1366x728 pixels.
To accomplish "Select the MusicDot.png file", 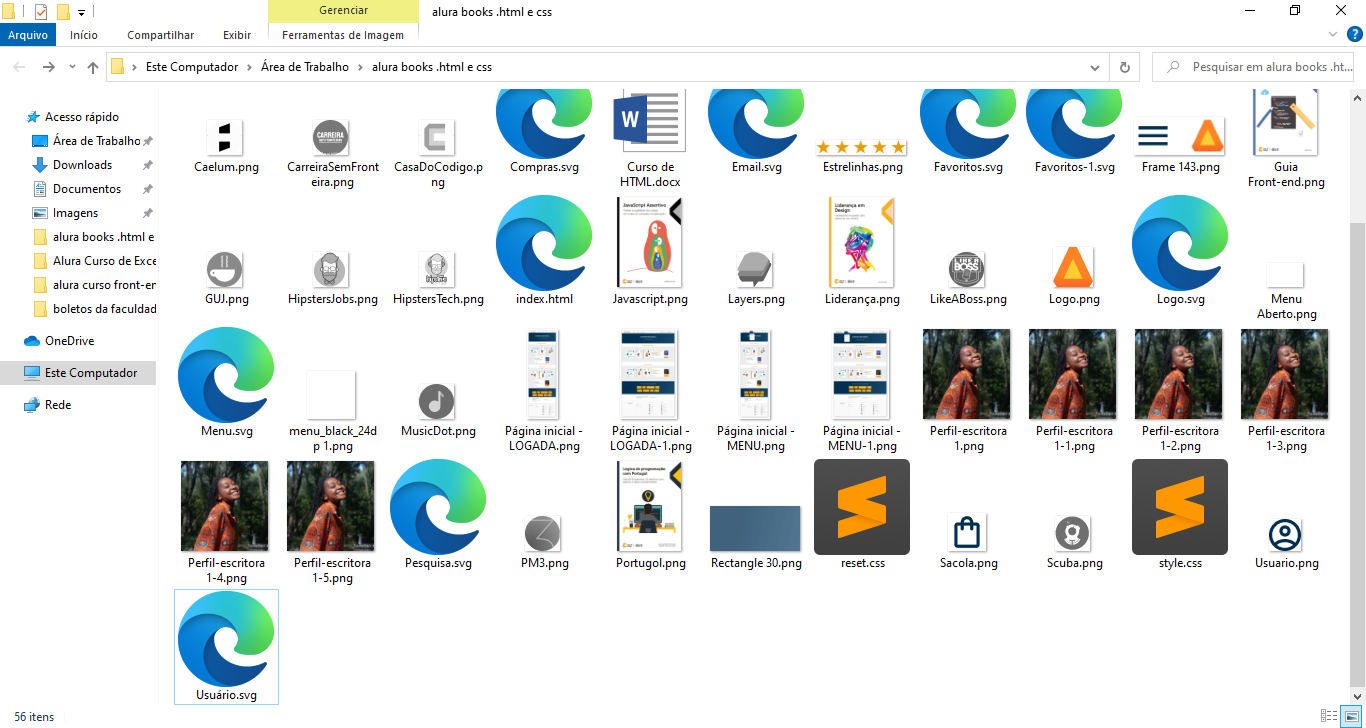I will 437,401.
